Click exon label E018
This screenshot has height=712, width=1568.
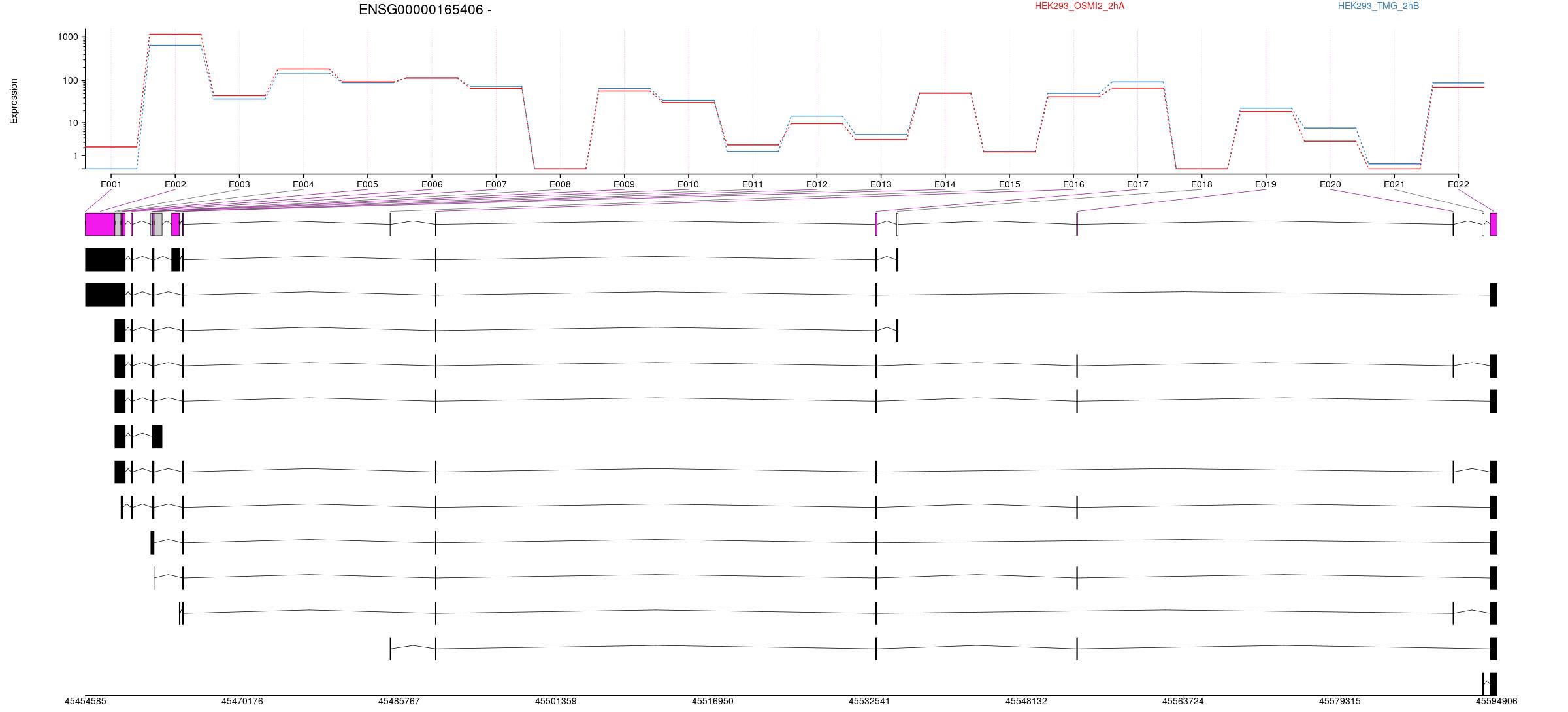(x=1201, y=185)
